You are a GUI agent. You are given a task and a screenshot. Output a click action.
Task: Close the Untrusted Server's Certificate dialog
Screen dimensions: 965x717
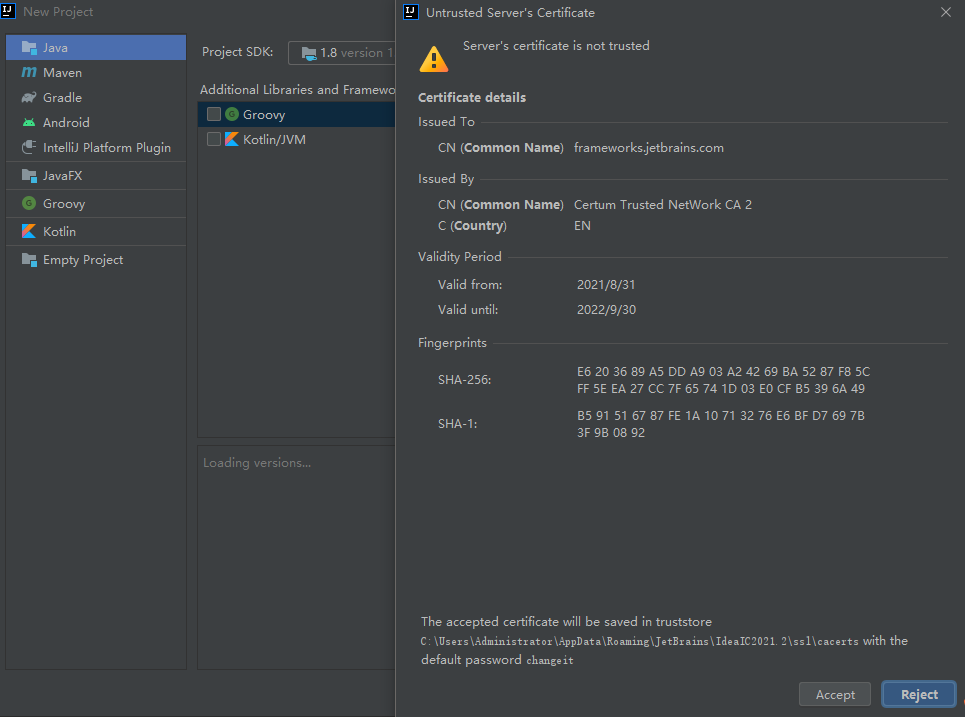coord(946,12)
